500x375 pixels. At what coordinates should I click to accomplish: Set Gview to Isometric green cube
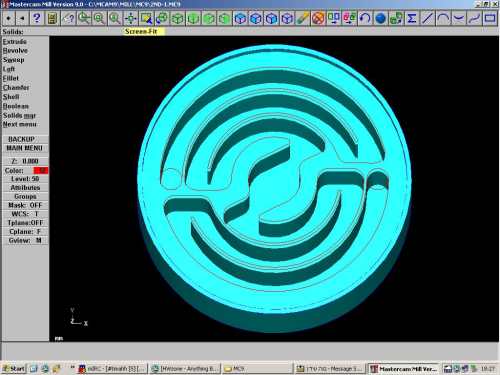click(177, 18)
